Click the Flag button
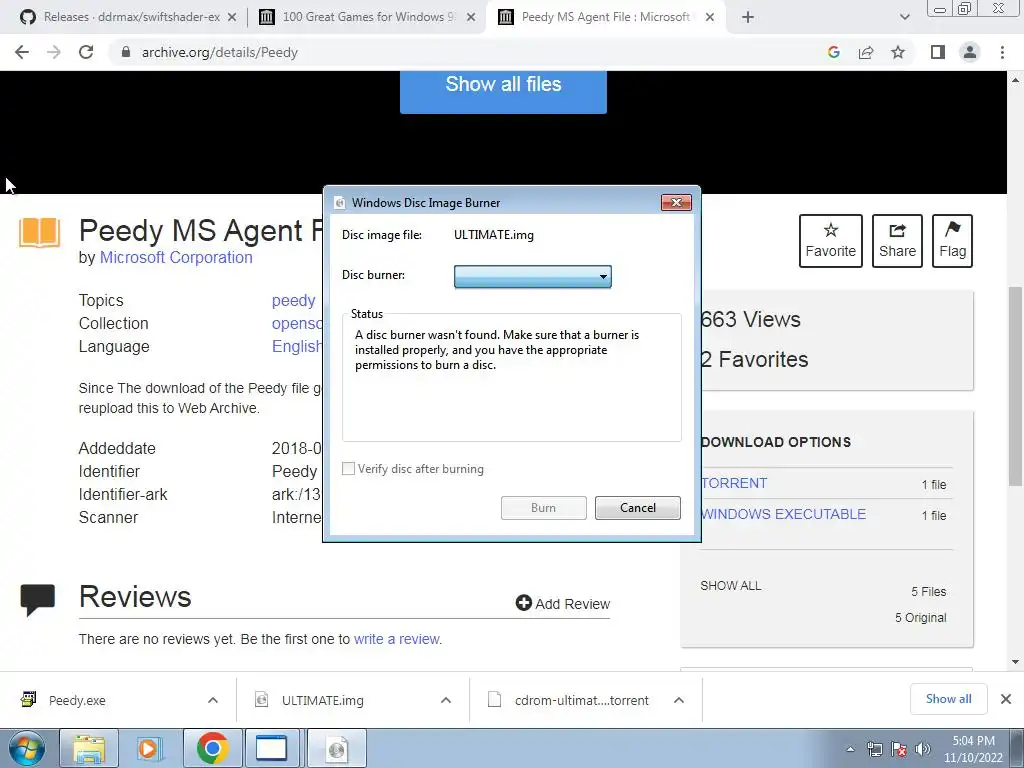 click(x=952, y=240)
